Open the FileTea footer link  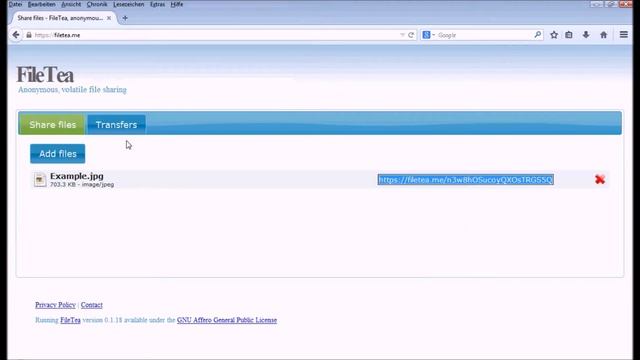70,320
